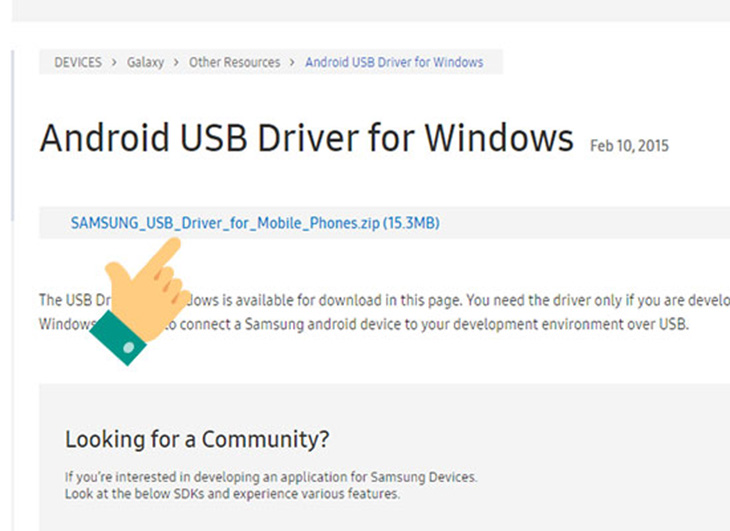Screen dimensions: 730x531
Task: Download SAMSUNG_USB_Driver_for_Mobile_Phones.zip
Action: point(255,223)
